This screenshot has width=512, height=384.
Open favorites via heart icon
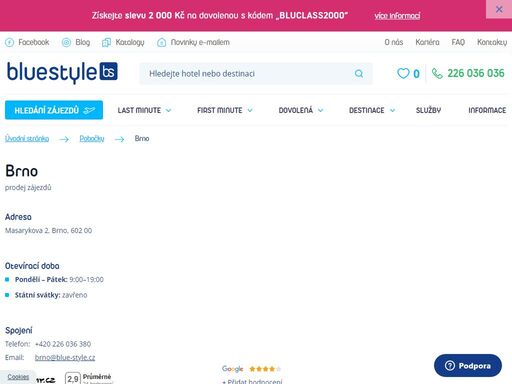coord(403,73)
